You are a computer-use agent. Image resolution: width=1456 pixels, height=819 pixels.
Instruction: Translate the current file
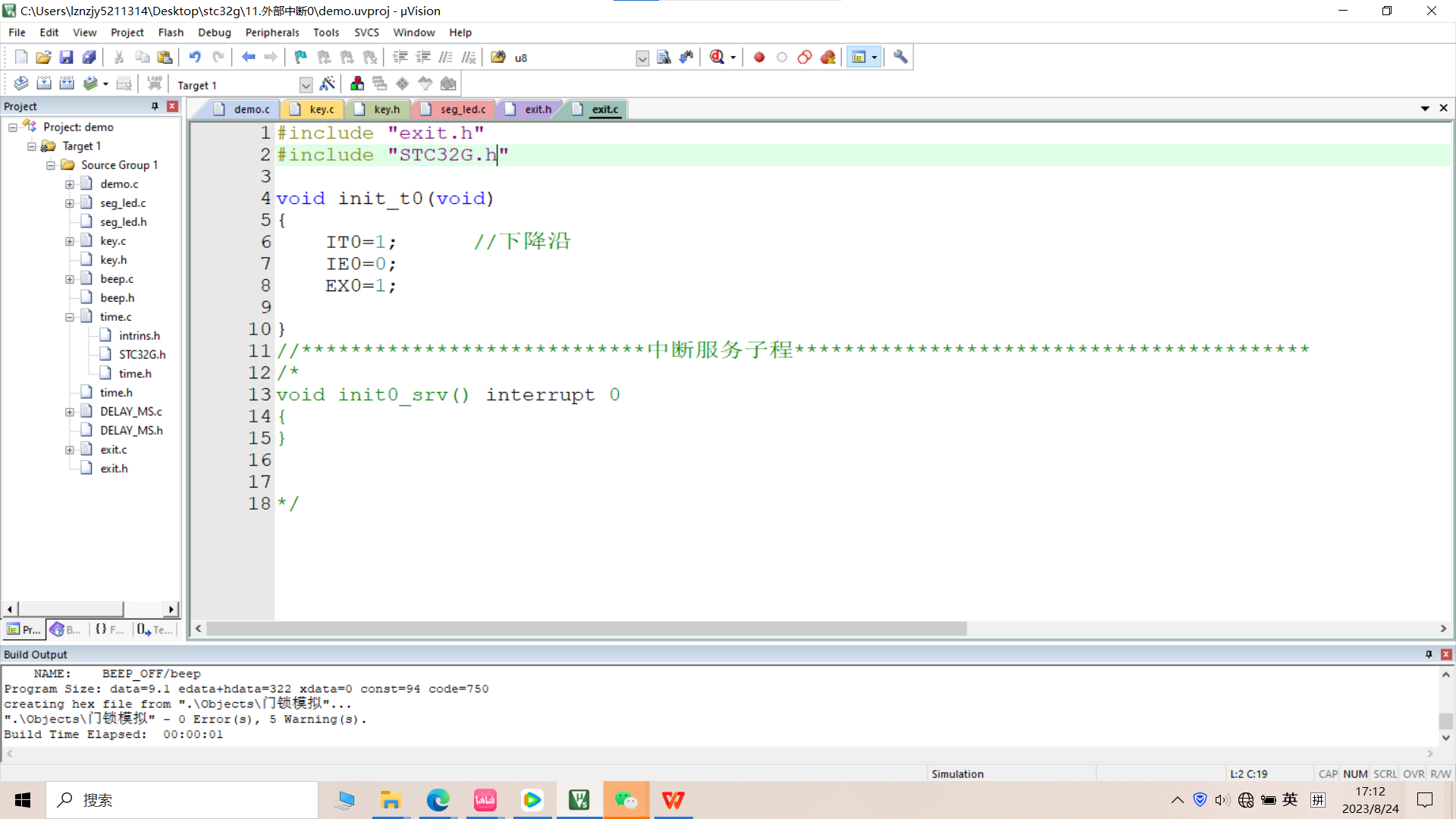[x=21, y=83]
